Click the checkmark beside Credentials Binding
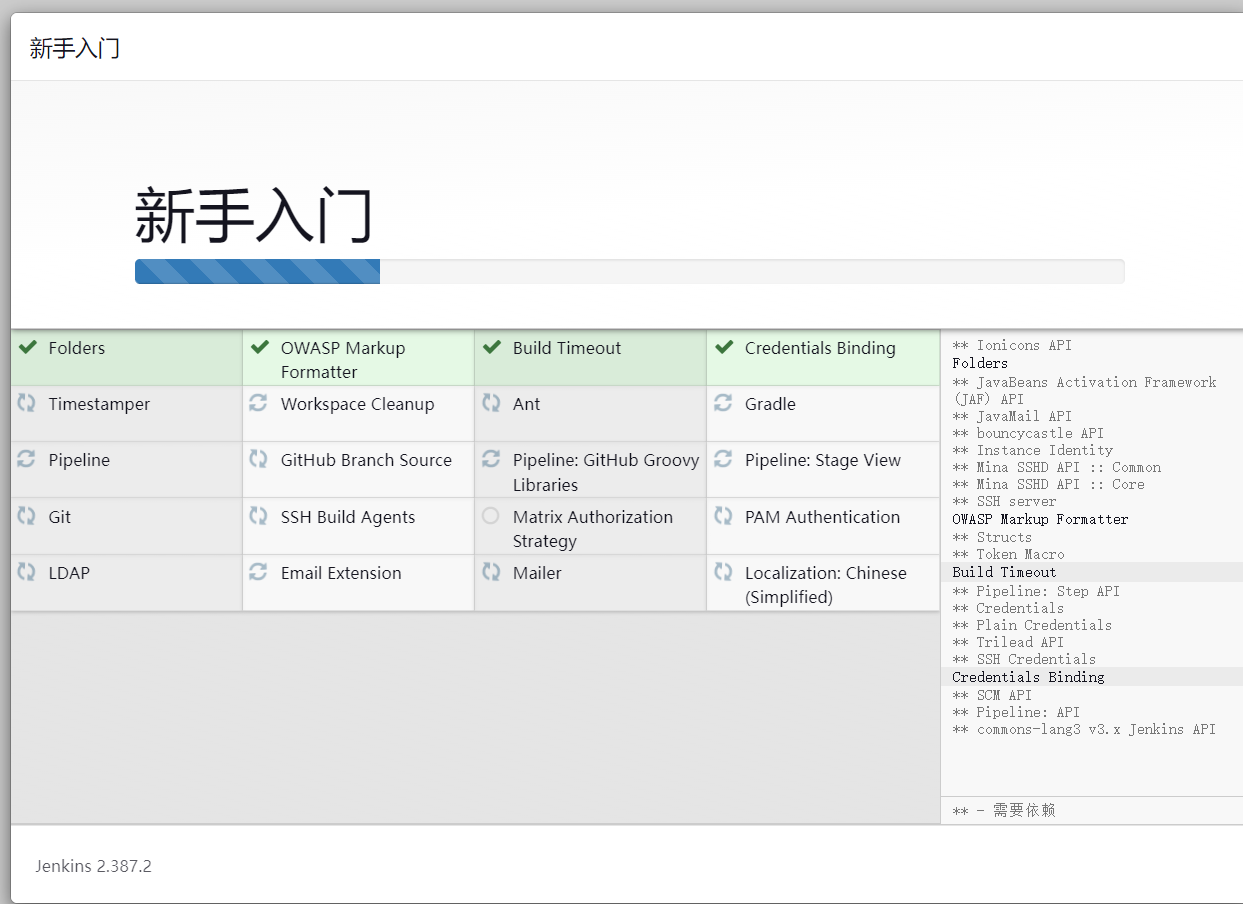 pos(724,348)
